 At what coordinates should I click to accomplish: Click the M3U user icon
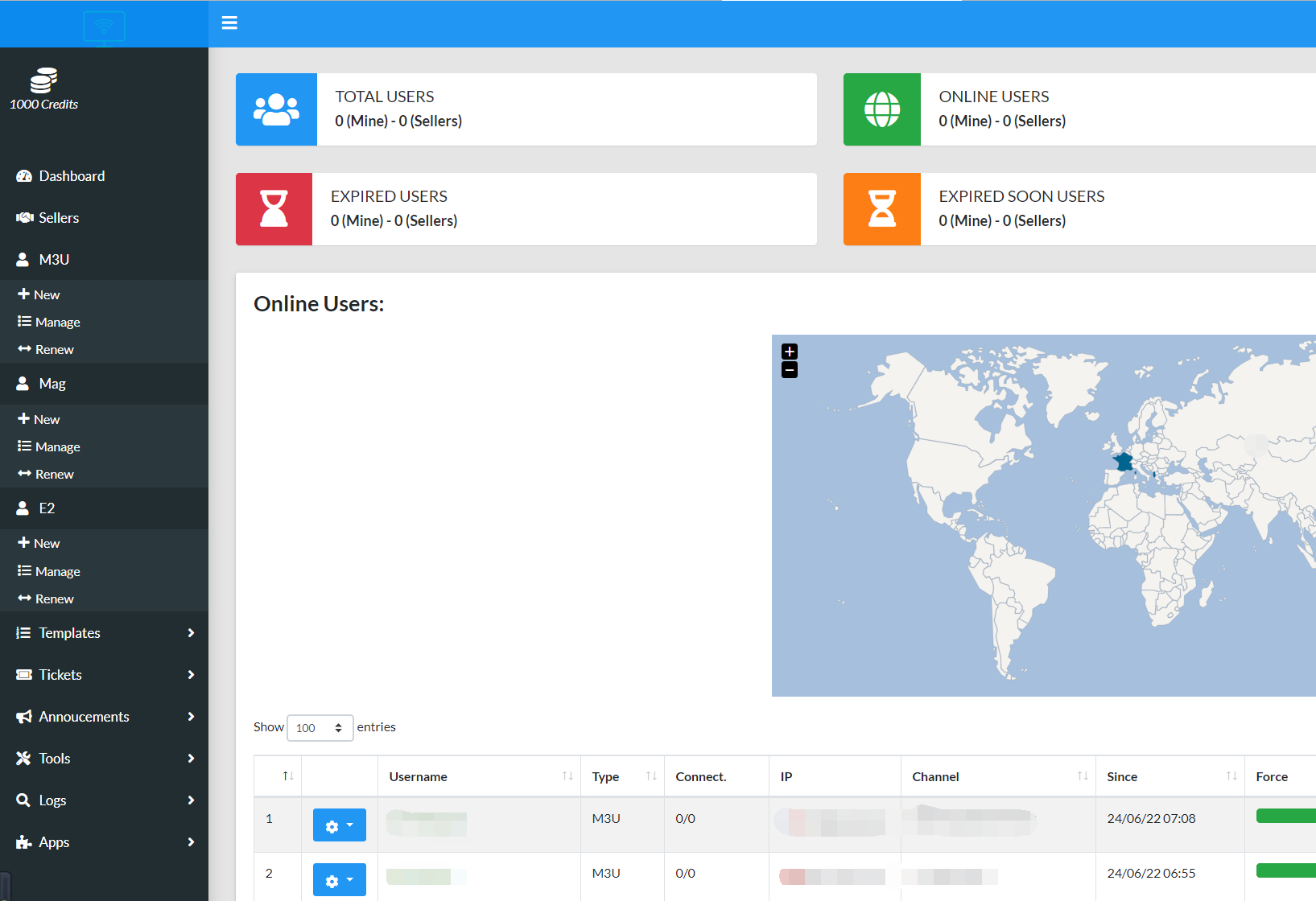click(23, 260)
